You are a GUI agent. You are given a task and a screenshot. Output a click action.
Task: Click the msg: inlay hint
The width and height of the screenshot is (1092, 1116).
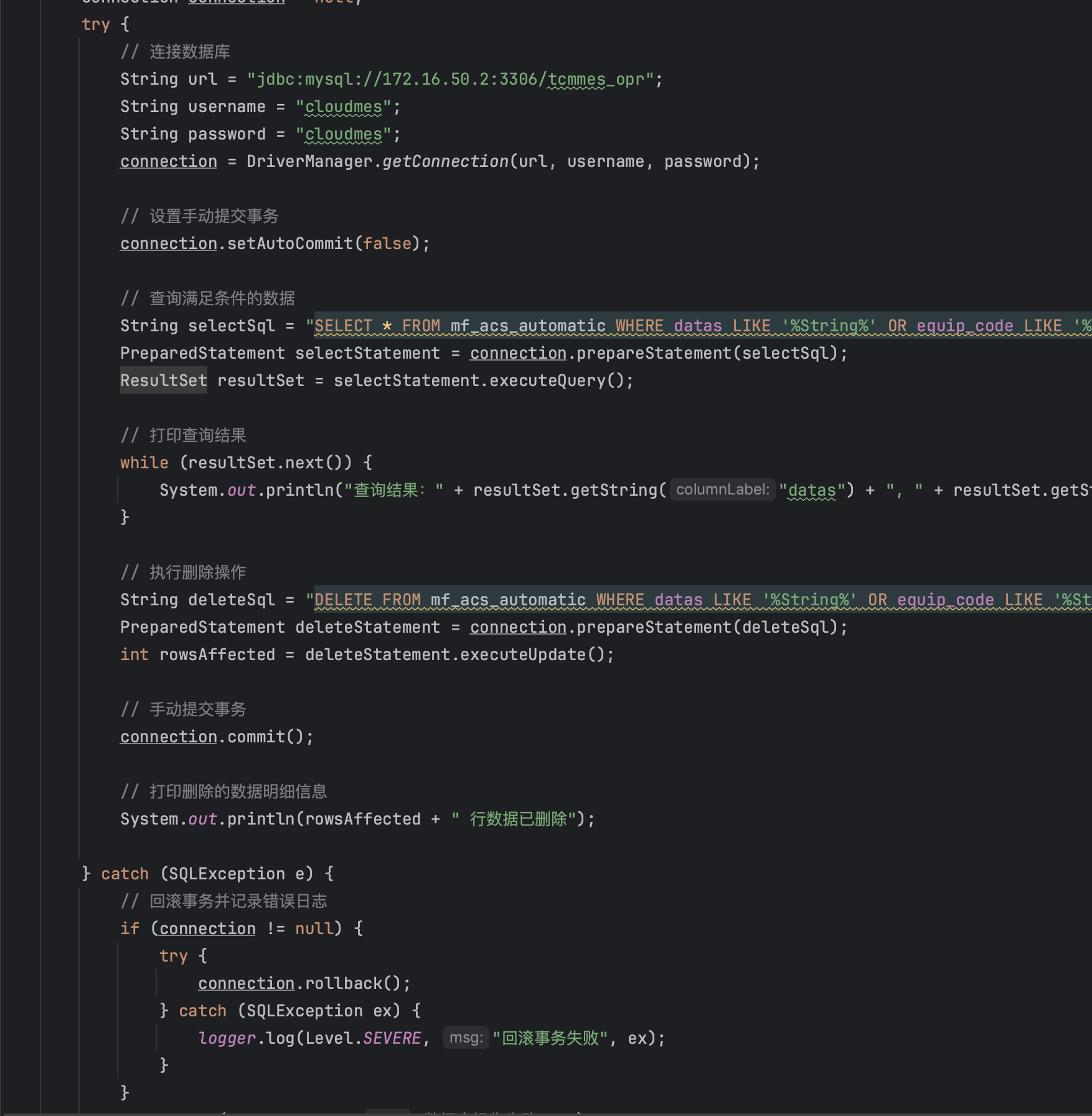point(466,1038)
